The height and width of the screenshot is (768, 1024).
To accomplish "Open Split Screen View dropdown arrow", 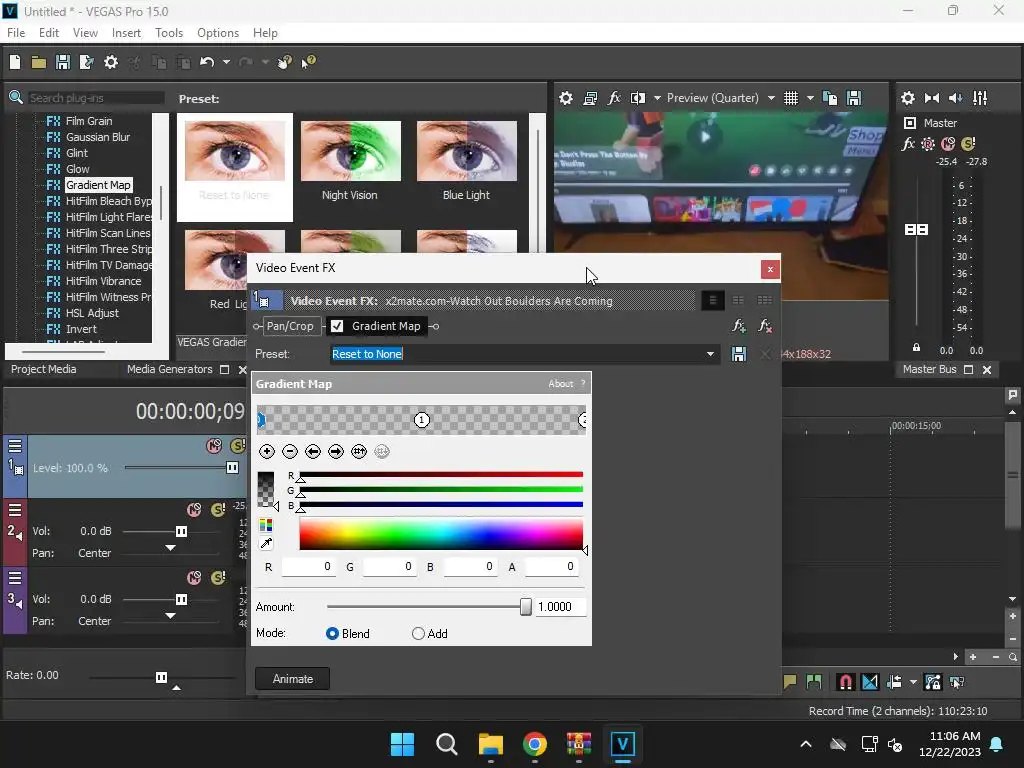I will pos(657,98).
